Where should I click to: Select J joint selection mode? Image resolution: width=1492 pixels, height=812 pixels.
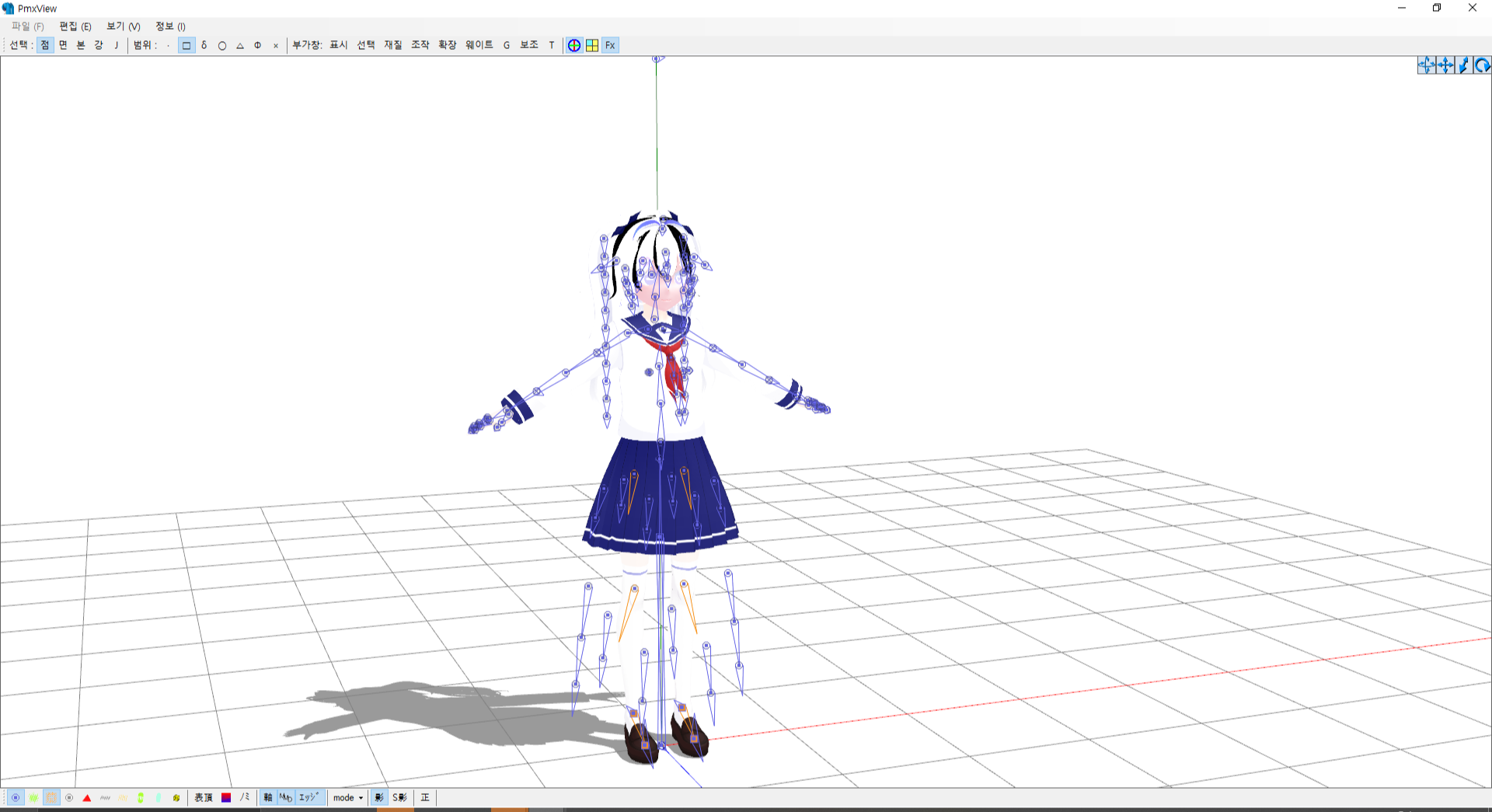(117, 45)
